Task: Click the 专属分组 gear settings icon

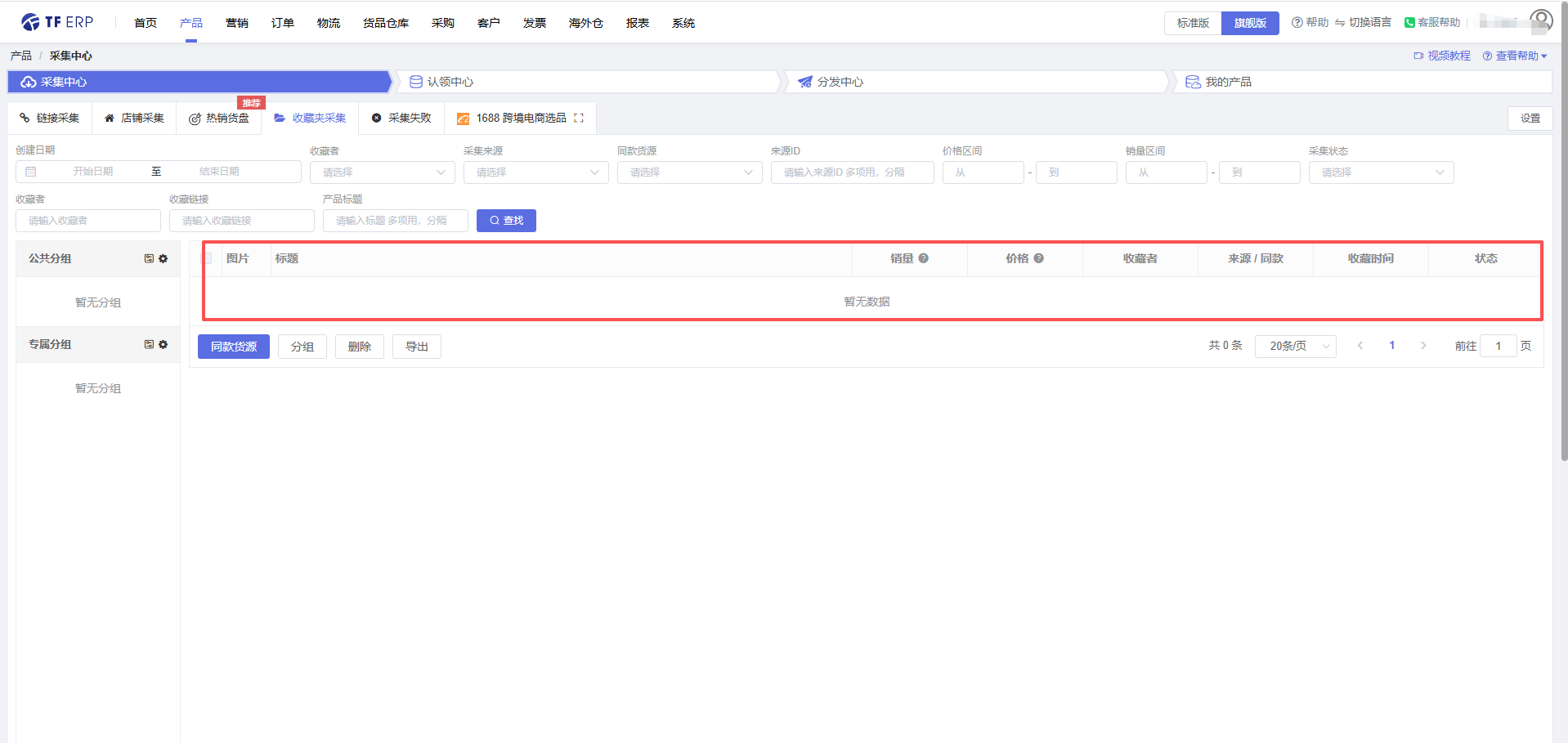Action: 164,344
